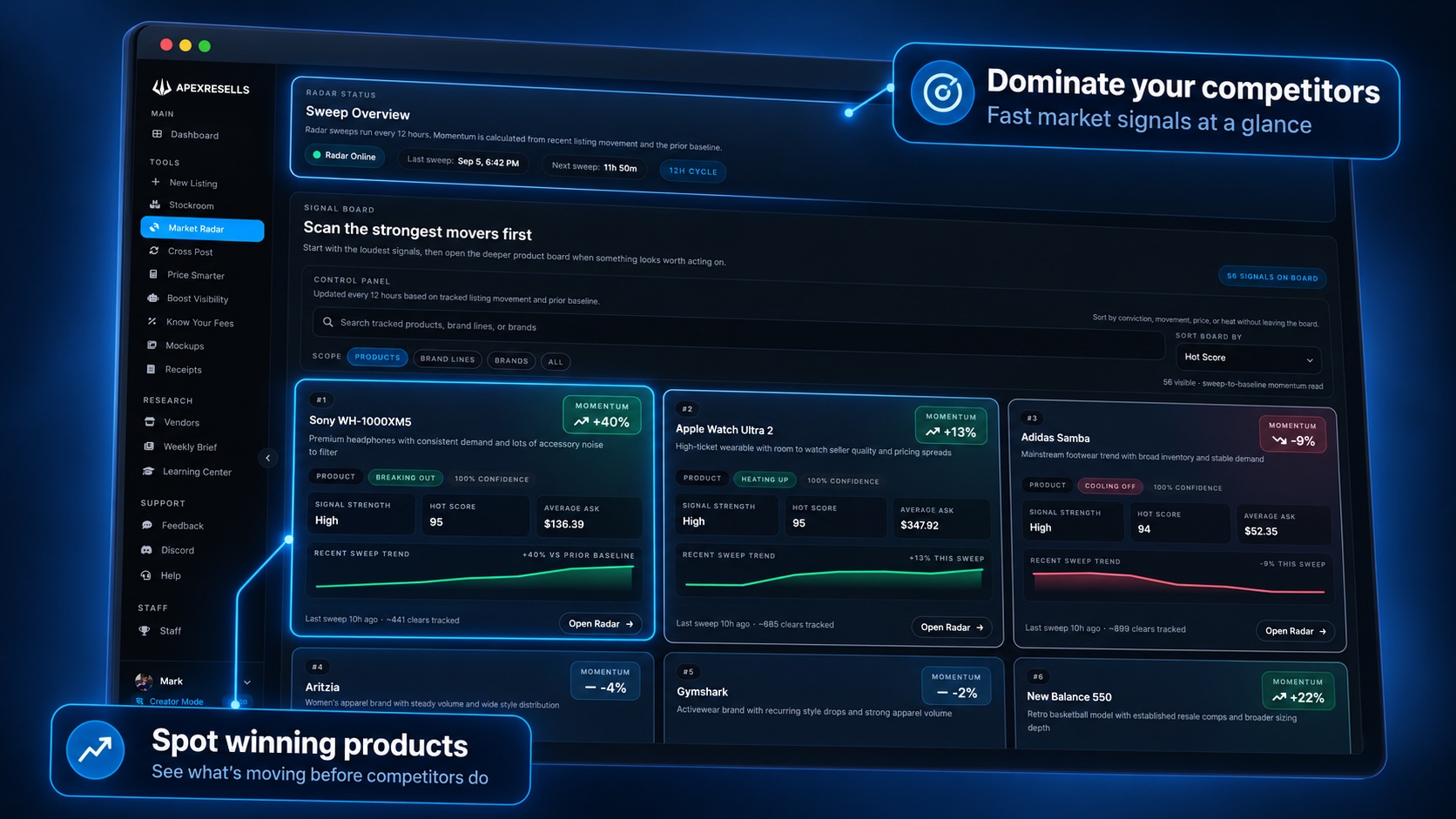The width and height of the screenshot is (1456, 819).
Task: Toggle the 12H Cycle badge
Action: coord(693,171)
